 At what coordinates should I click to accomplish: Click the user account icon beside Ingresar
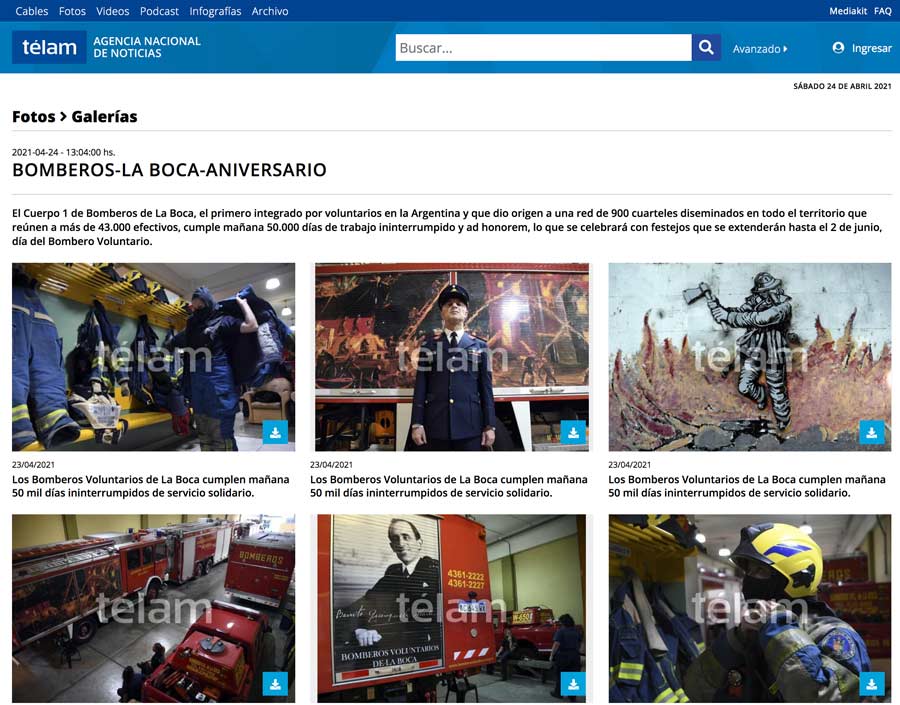tap(838, 48)
